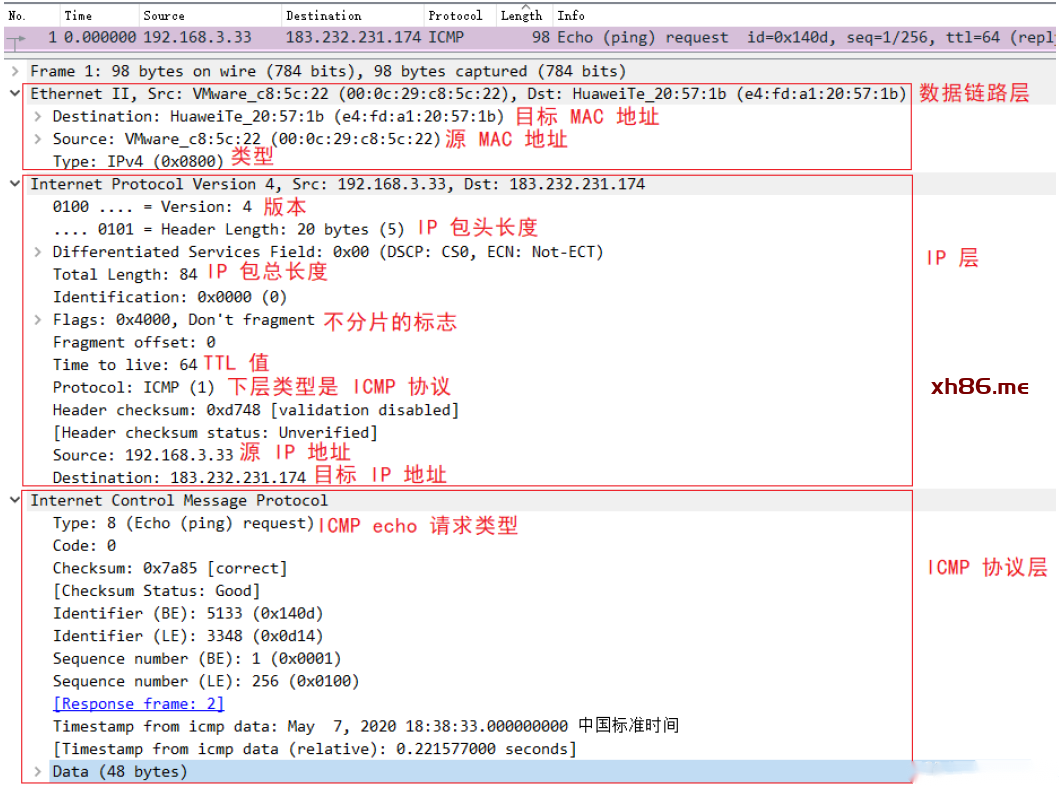Open the Response frame: 2 link

pos(138,704)
